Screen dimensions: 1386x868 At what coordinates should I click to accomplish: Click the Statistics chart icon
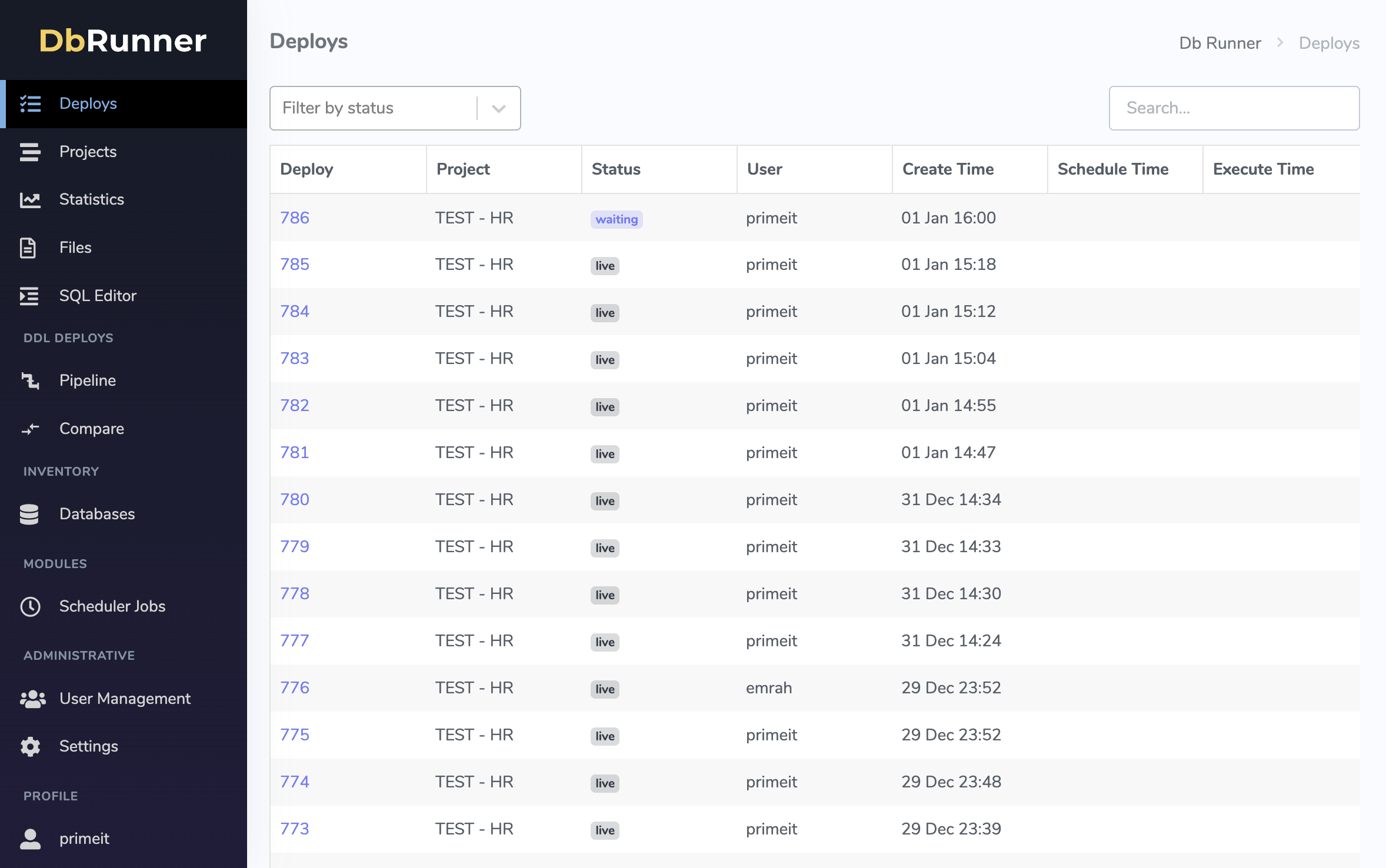[x=30, y=200]
